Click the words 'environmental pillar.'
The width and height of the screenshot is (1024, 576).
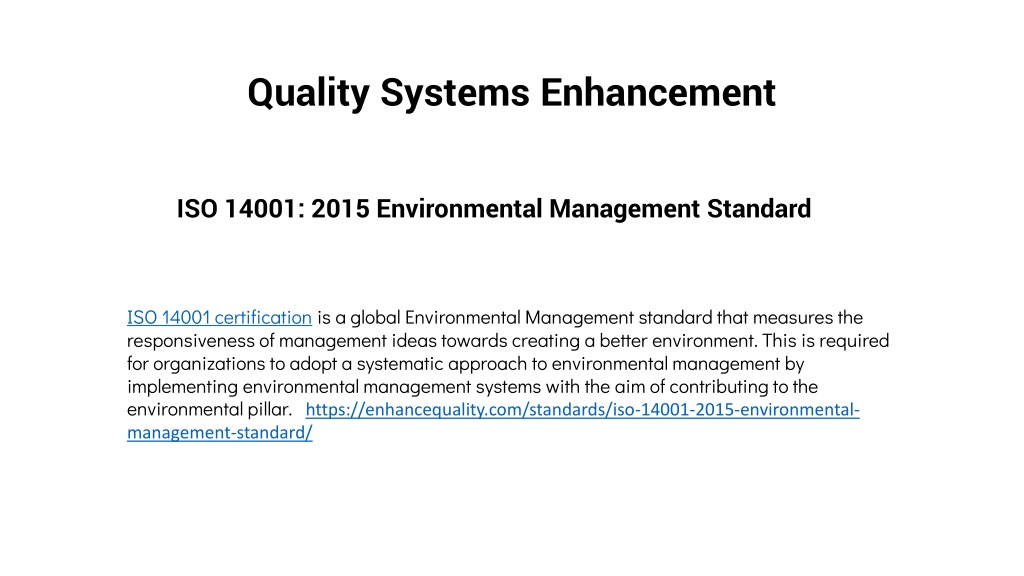click(209, 409)
